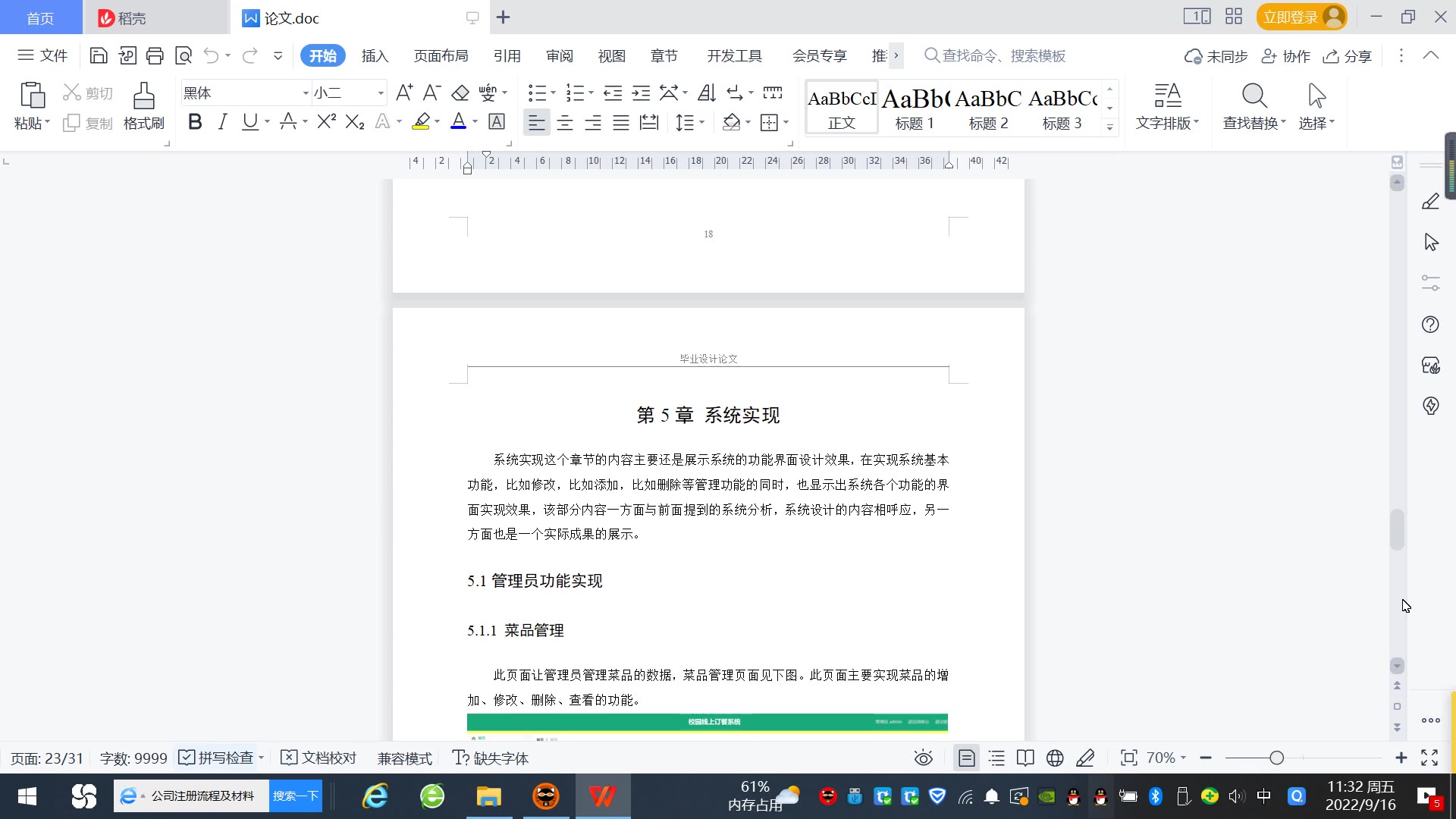This screenshot has width=1456, height=819.
Task: Toggle italic formatting
Action: pos(222,122)
